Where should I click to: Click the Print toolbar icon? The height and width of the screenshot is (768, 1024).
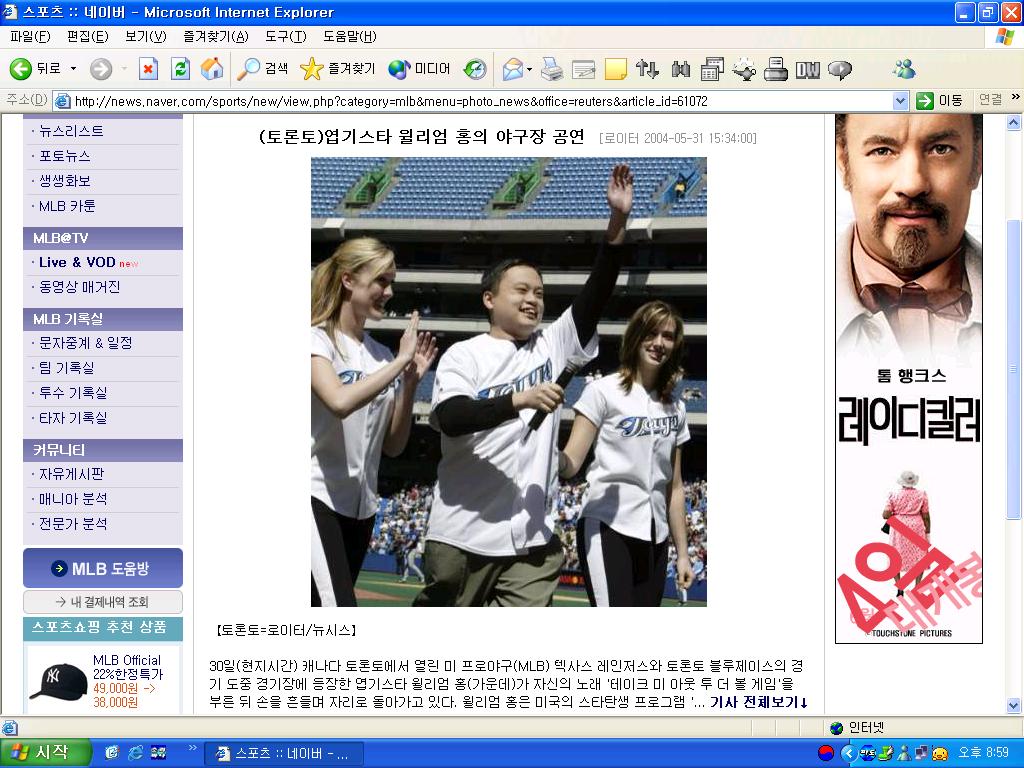tap(551, 69)
